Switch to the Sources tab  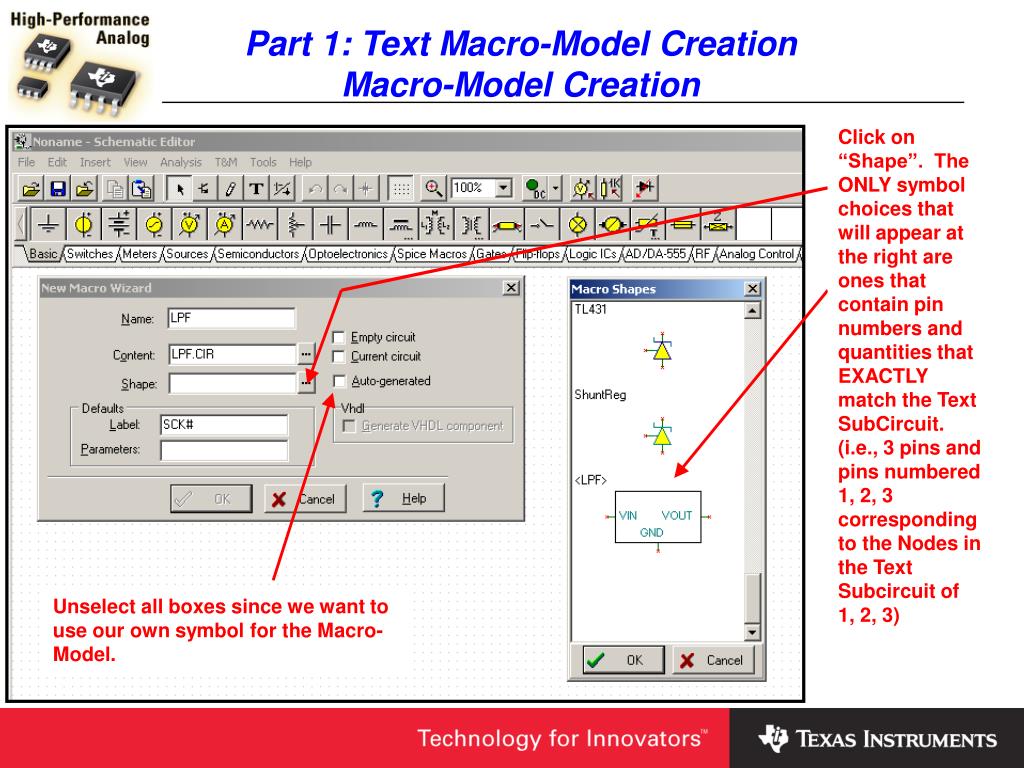[187, 254]
